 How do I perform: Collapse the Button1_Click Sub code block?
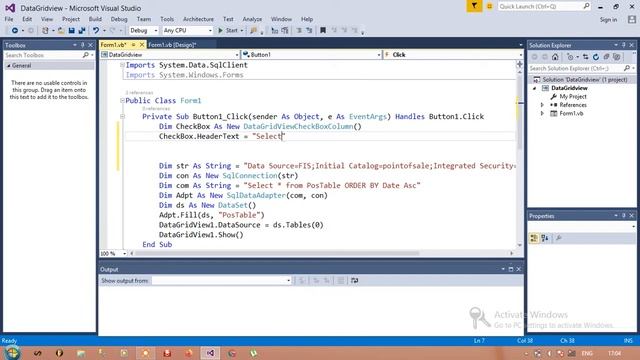click(x=122, y=116)
